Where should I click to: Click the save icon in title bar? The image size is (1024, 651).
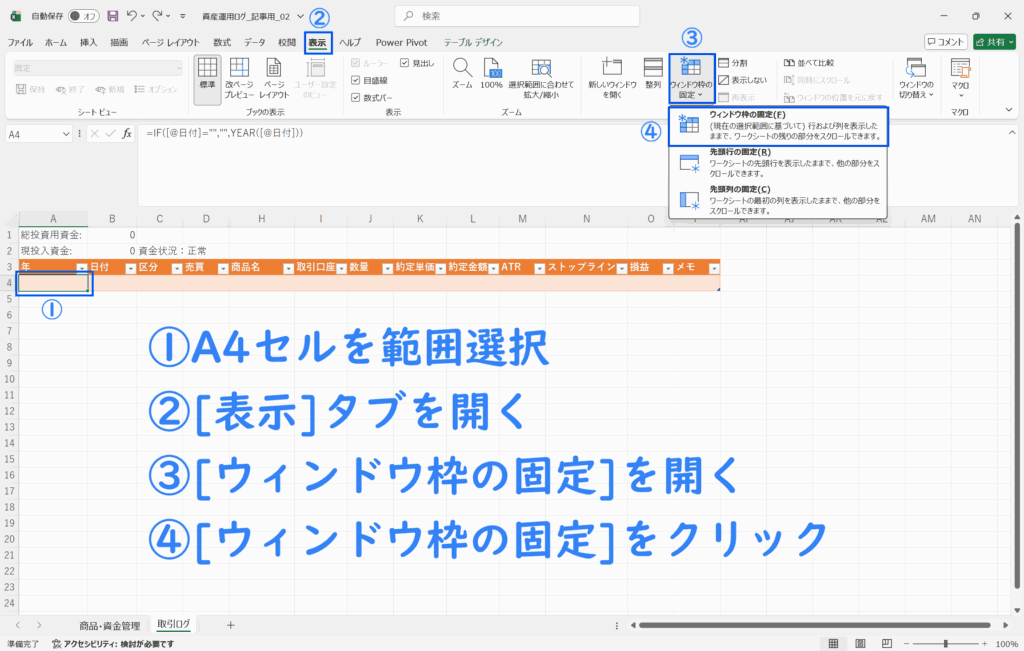112,16
